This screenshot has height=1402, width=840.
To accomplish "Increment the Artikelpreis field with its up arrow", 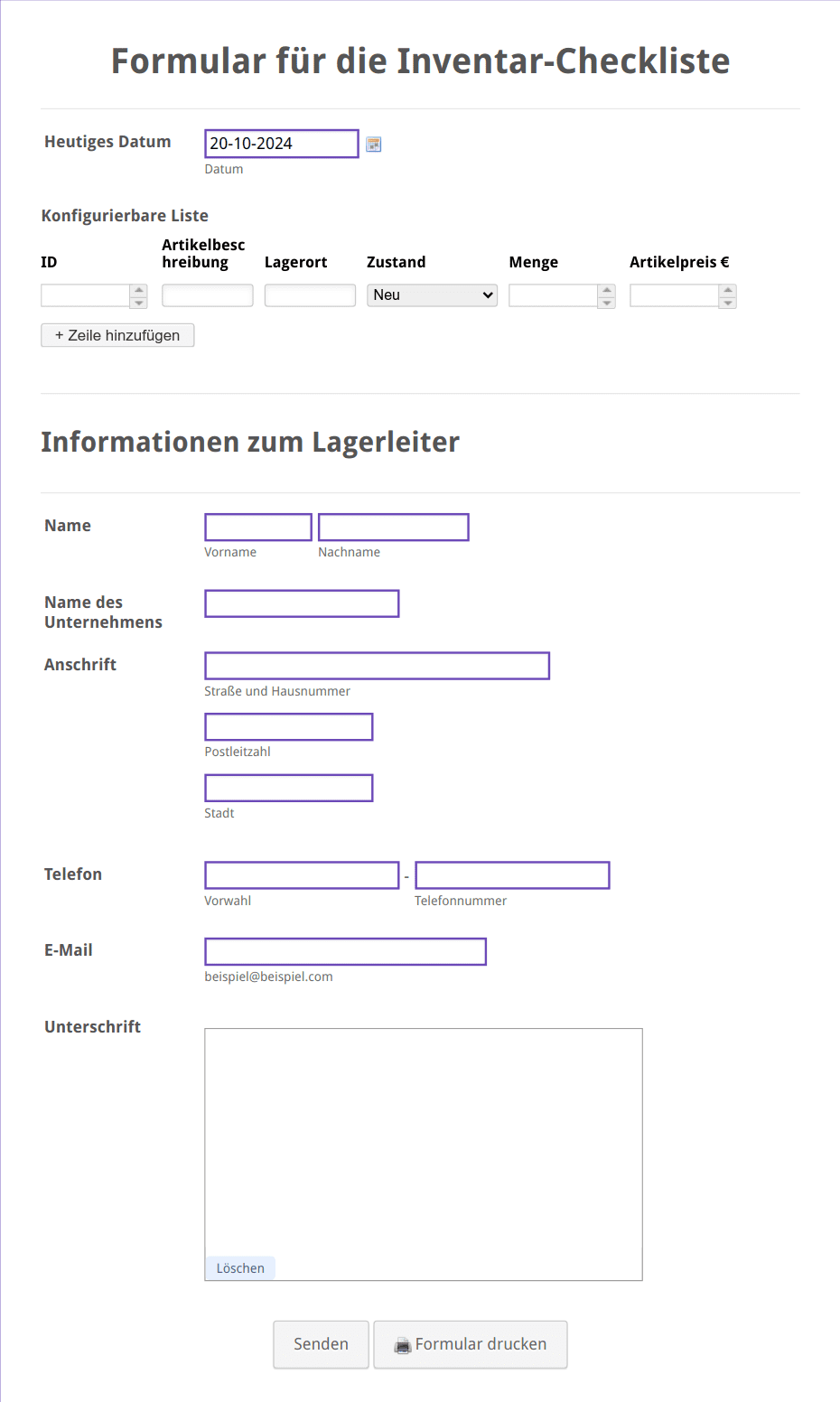I will coord(728,290).
